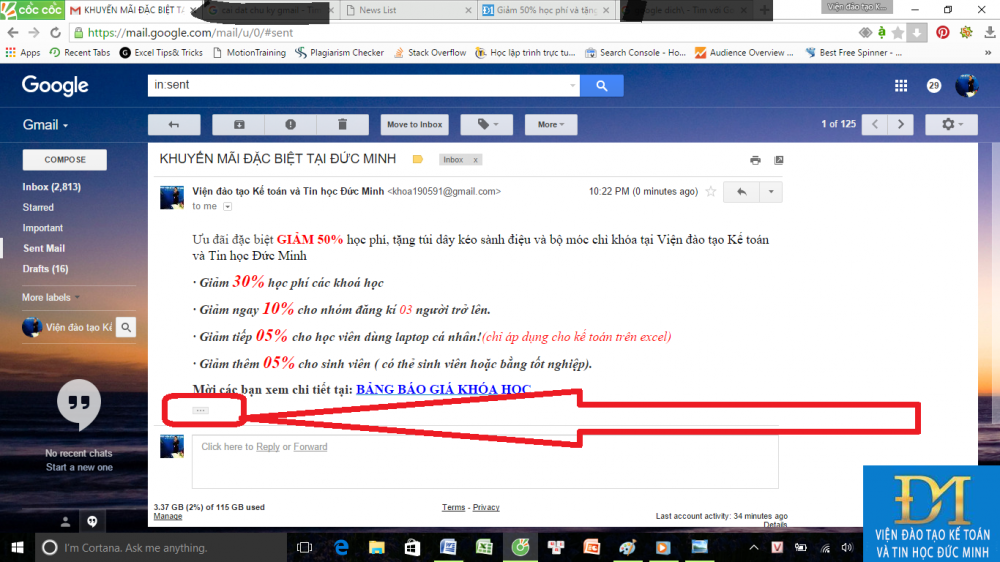The image size is (1000, 562).
Task: Open the Sent Mail folder
Action: [x=44, y=248]
